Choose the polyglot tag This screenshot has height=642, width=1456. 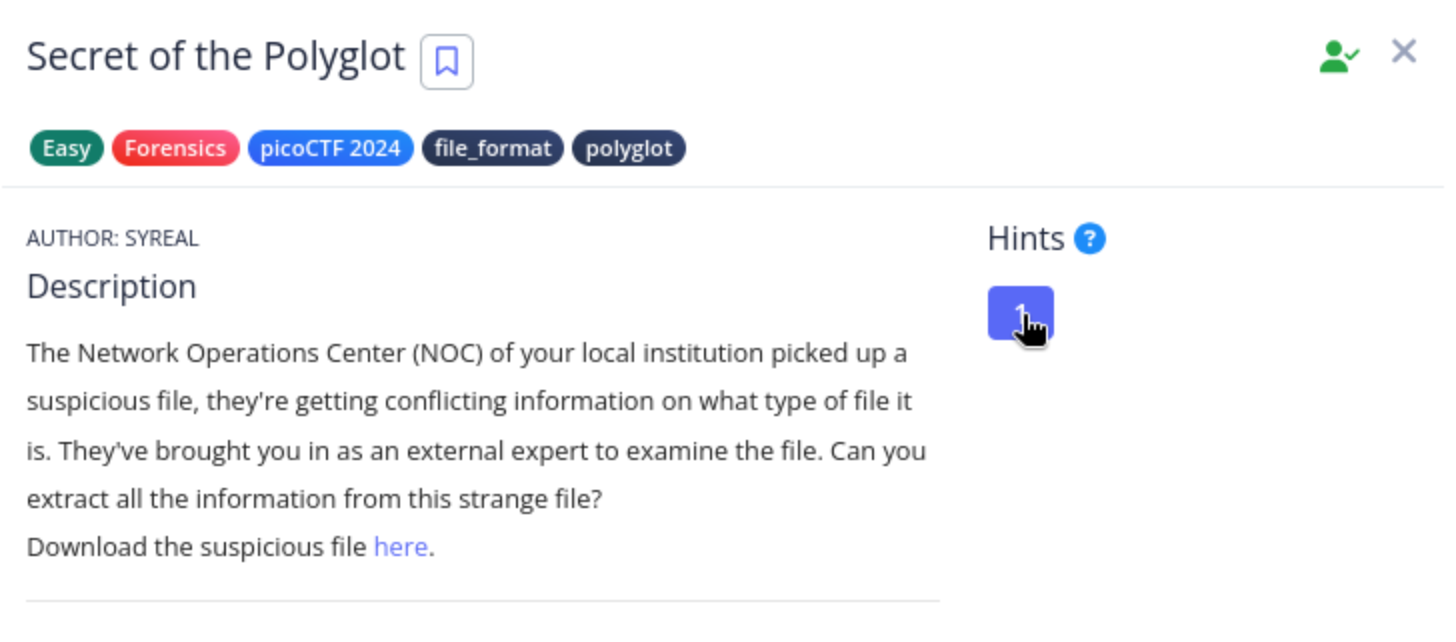(628, 149)
